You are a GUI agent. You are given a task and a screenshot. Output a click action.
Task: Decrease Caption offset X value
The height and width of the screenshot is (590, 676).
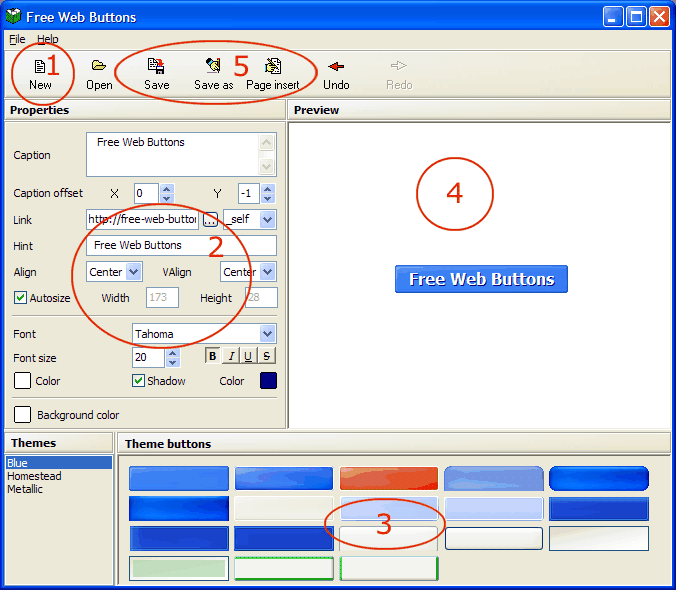(x=167, y=198)
